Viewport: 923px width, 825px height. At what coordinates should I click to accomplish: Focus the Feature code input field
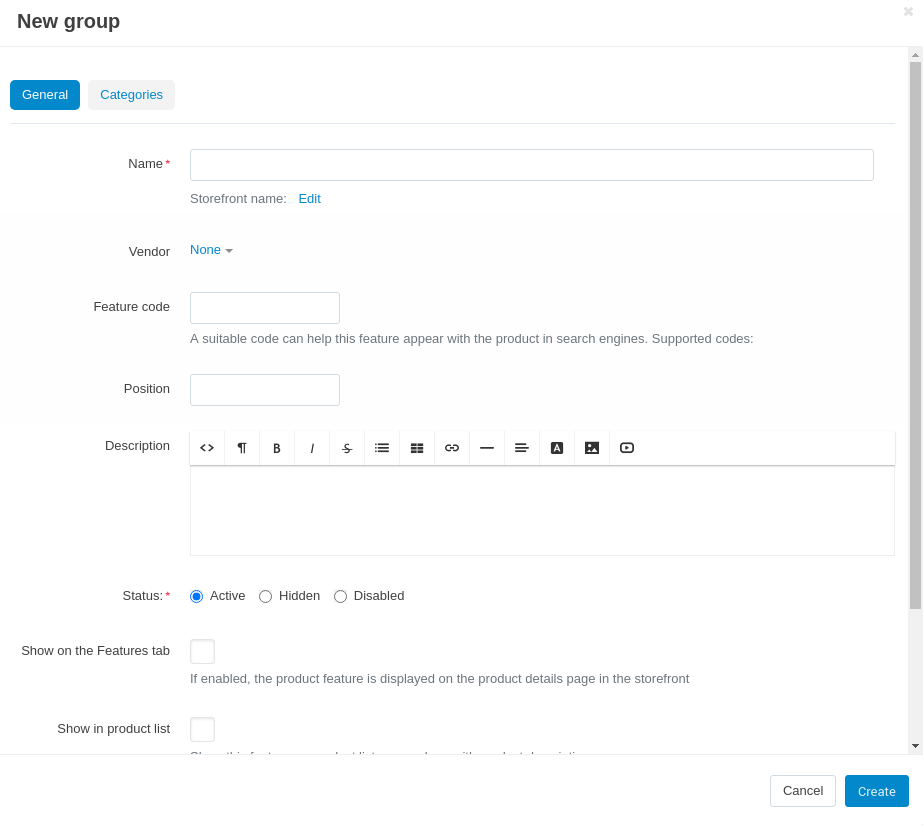(x=265, y=308)
